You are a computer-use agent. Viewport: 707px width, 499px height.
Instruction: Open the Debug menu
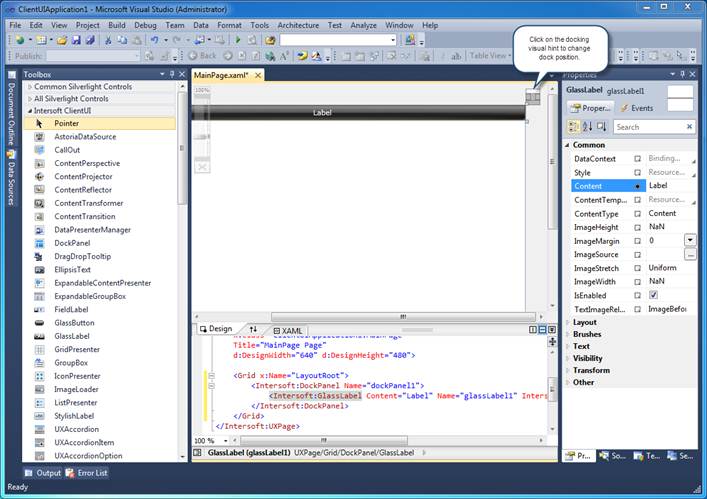(145, 25)
